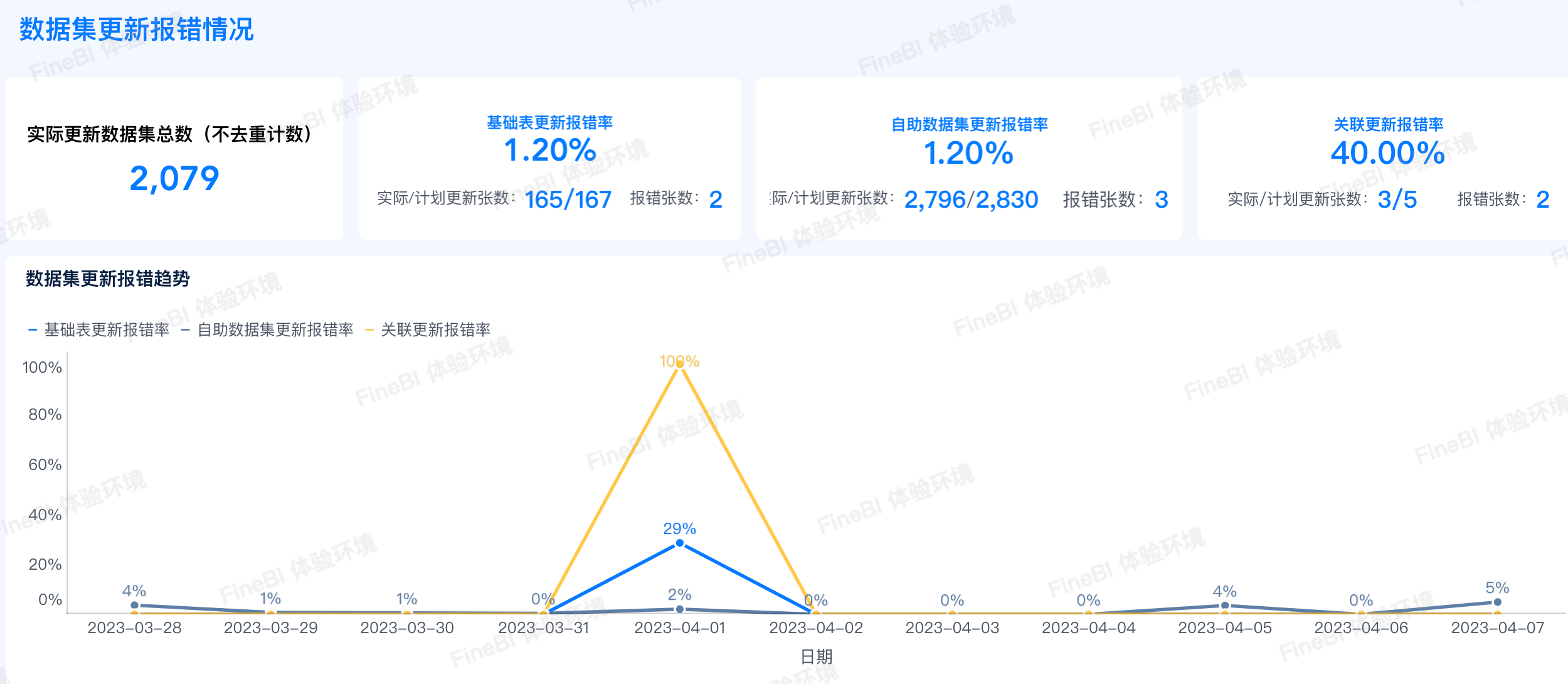Toggle 基础表更新报错率 legend series
Viewport: 1568px width, 684px height.
pyautogui.click(x=107, y=329)
